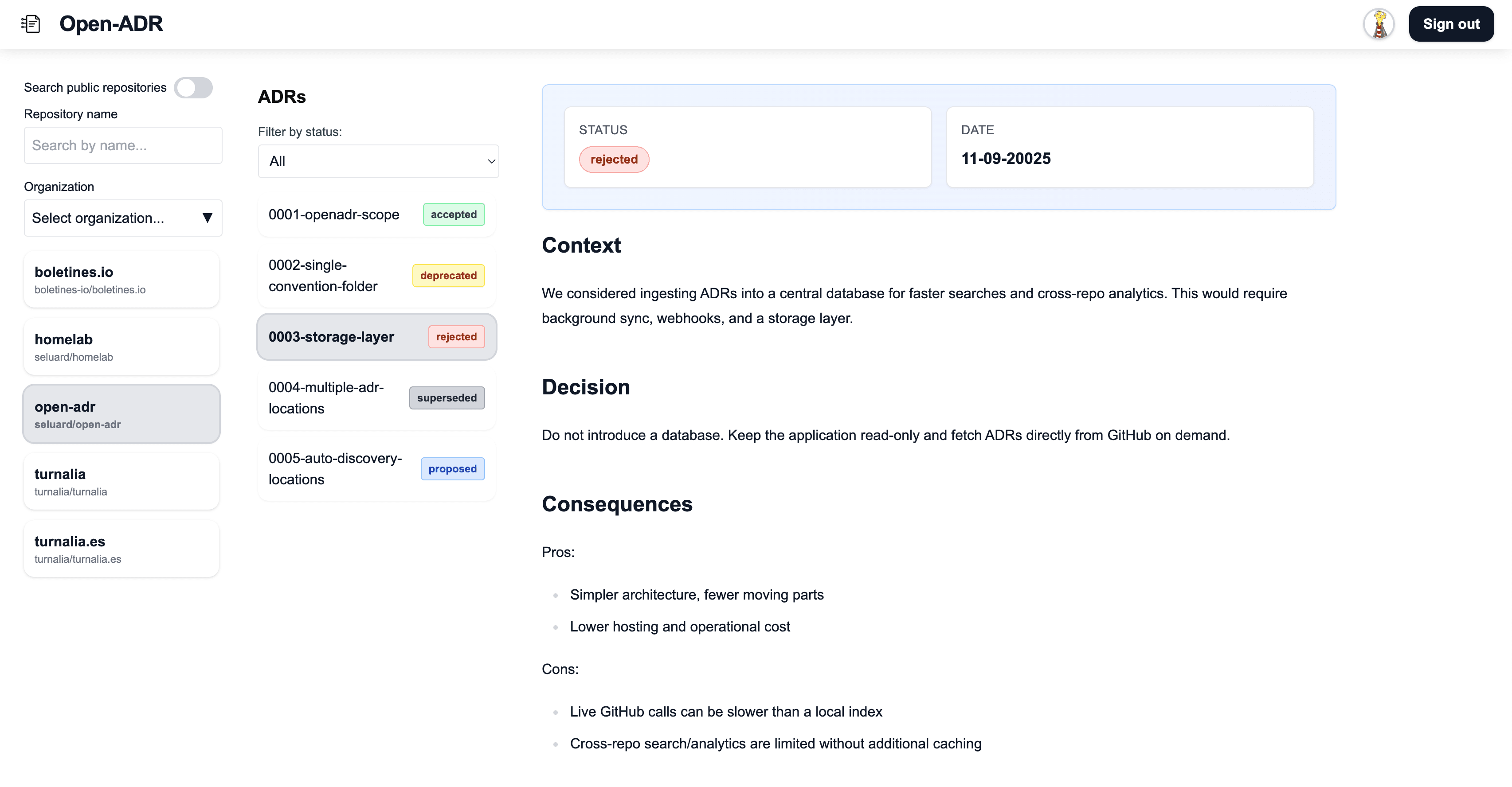Click the rejected status badge on 0003-storage-layer
The height and width of the screenshot is (787, 1512).
tap(456, 337)
